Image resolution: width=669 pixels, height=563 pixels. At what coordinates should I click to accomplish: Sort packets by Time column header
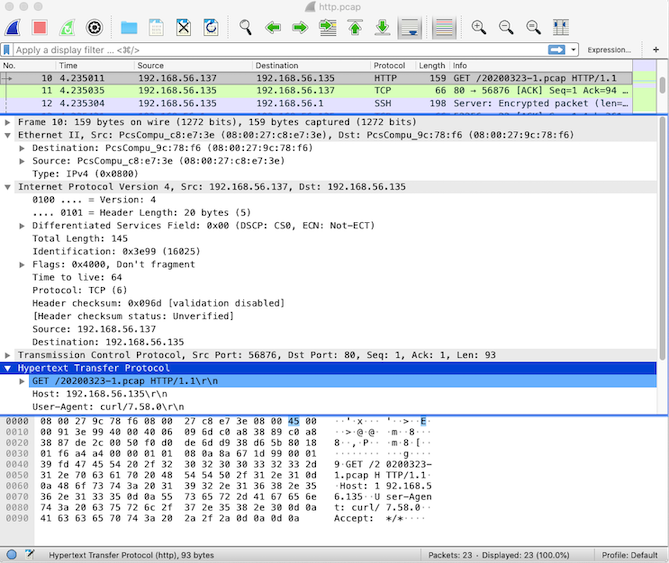coord(95,65)
